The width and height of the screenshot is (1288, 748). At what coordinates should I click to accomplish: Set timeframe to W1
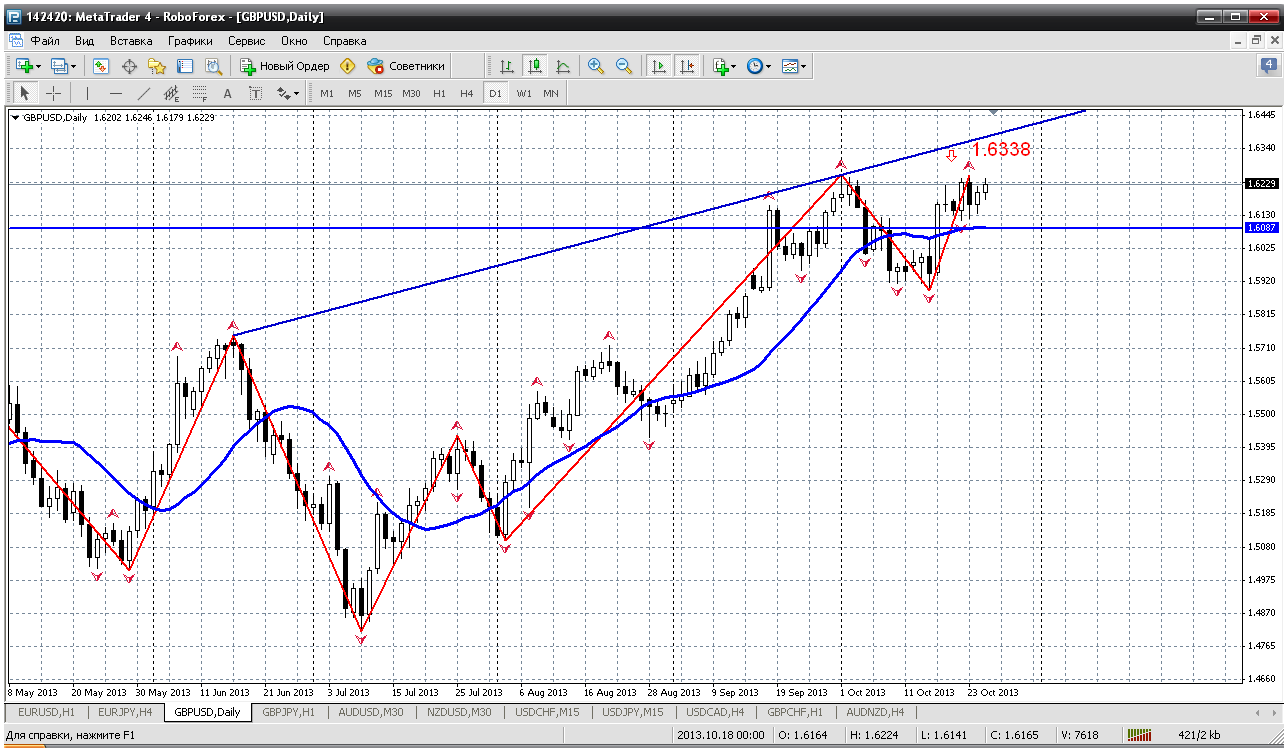point(524,93)
